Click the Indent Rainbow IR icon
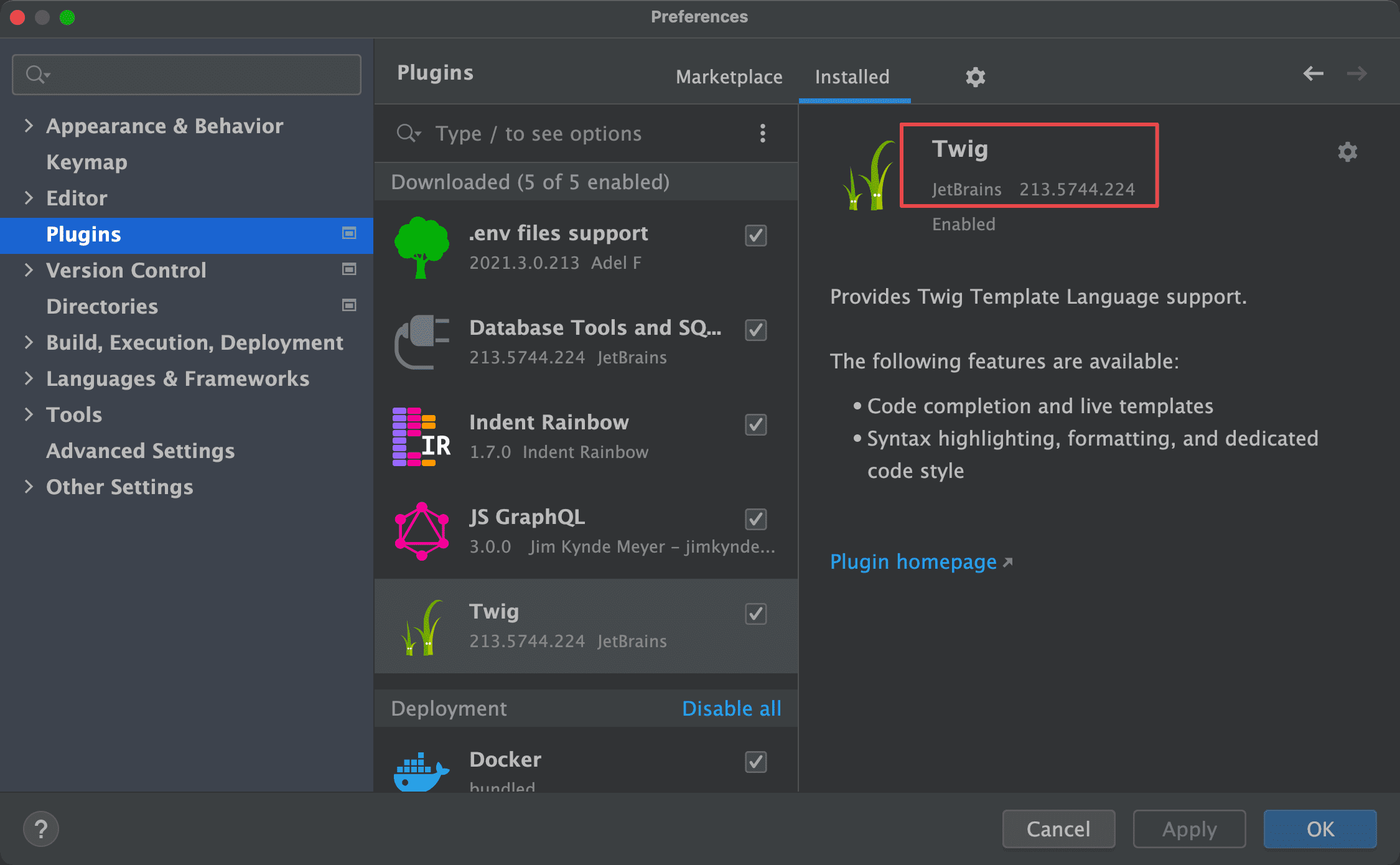The height and width of the screenshot is (865, 1400). click(x=421, y=437)
